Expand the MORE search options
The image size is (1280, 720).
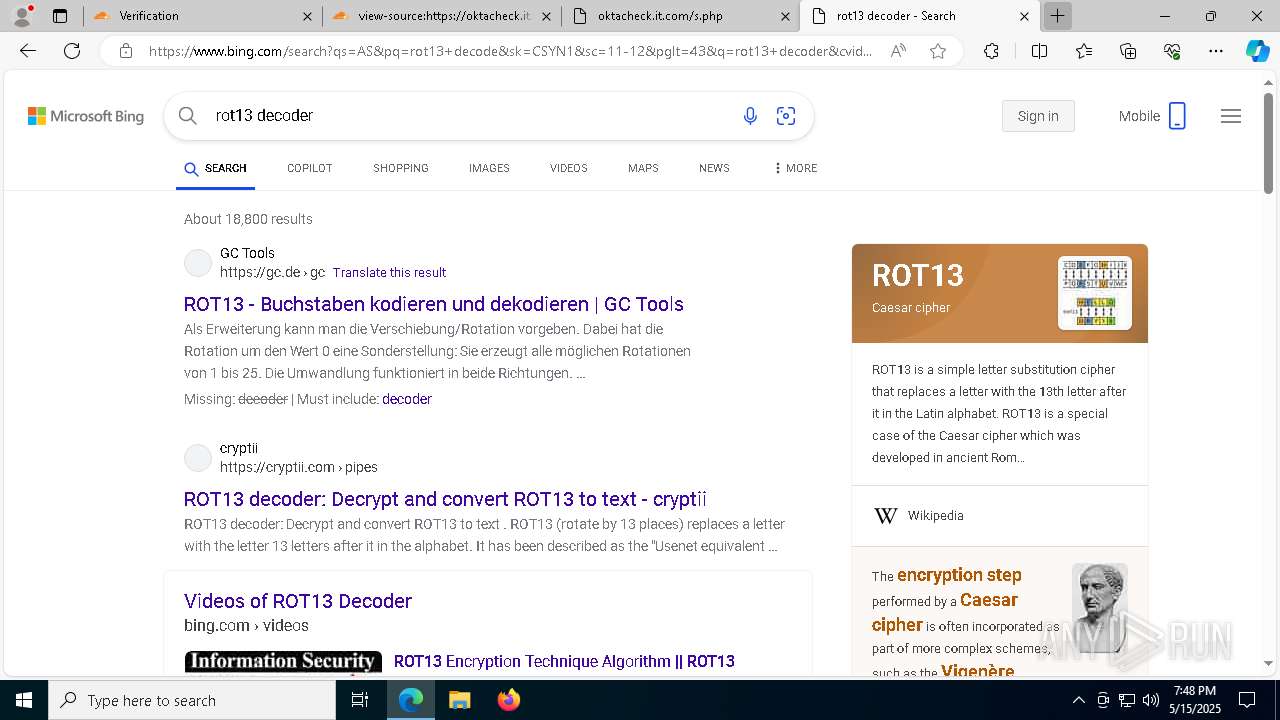click(x=795, y=168)
